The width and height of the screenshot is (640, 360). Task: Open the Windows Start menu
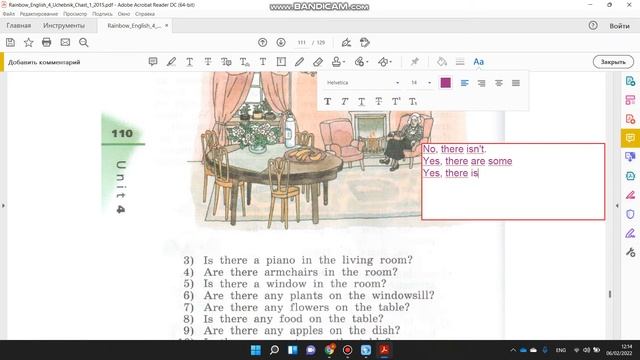click(256, 350)
